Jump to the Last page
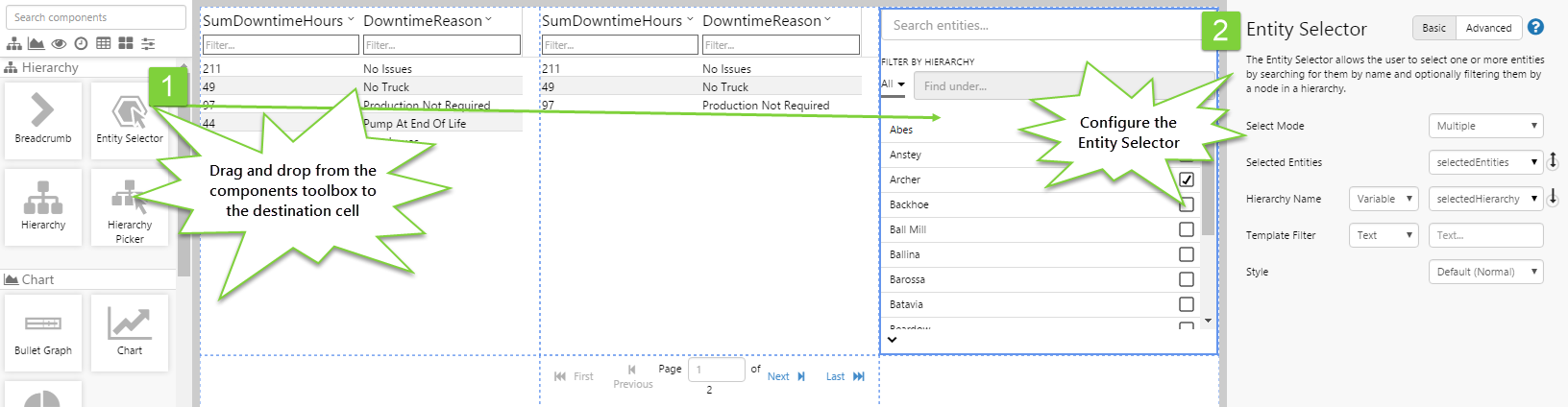Image resolution: width=1568 pixels, height=407 pixels. point(845,376)
